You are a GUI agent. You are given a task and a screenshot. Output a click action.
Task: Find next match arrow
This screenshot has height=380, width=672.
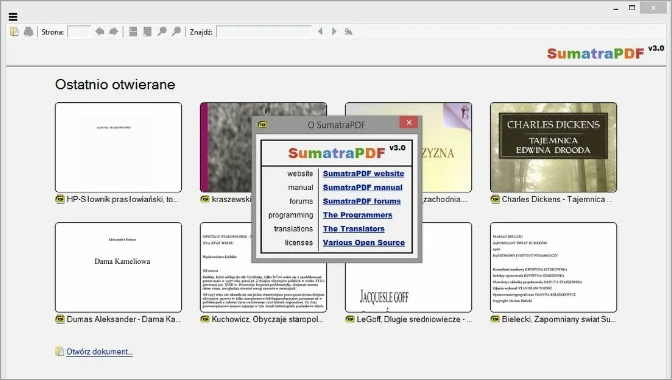(x=334, y=31)
